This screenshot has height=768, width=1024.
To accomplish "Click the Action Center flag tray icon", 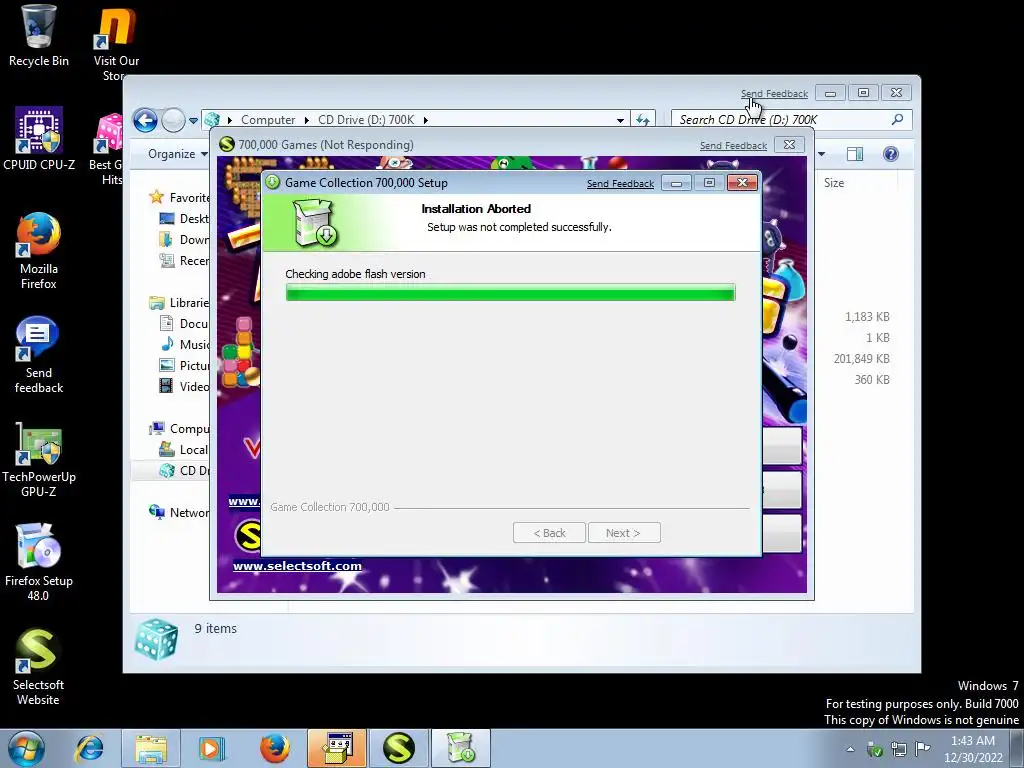I will point(923,748).
